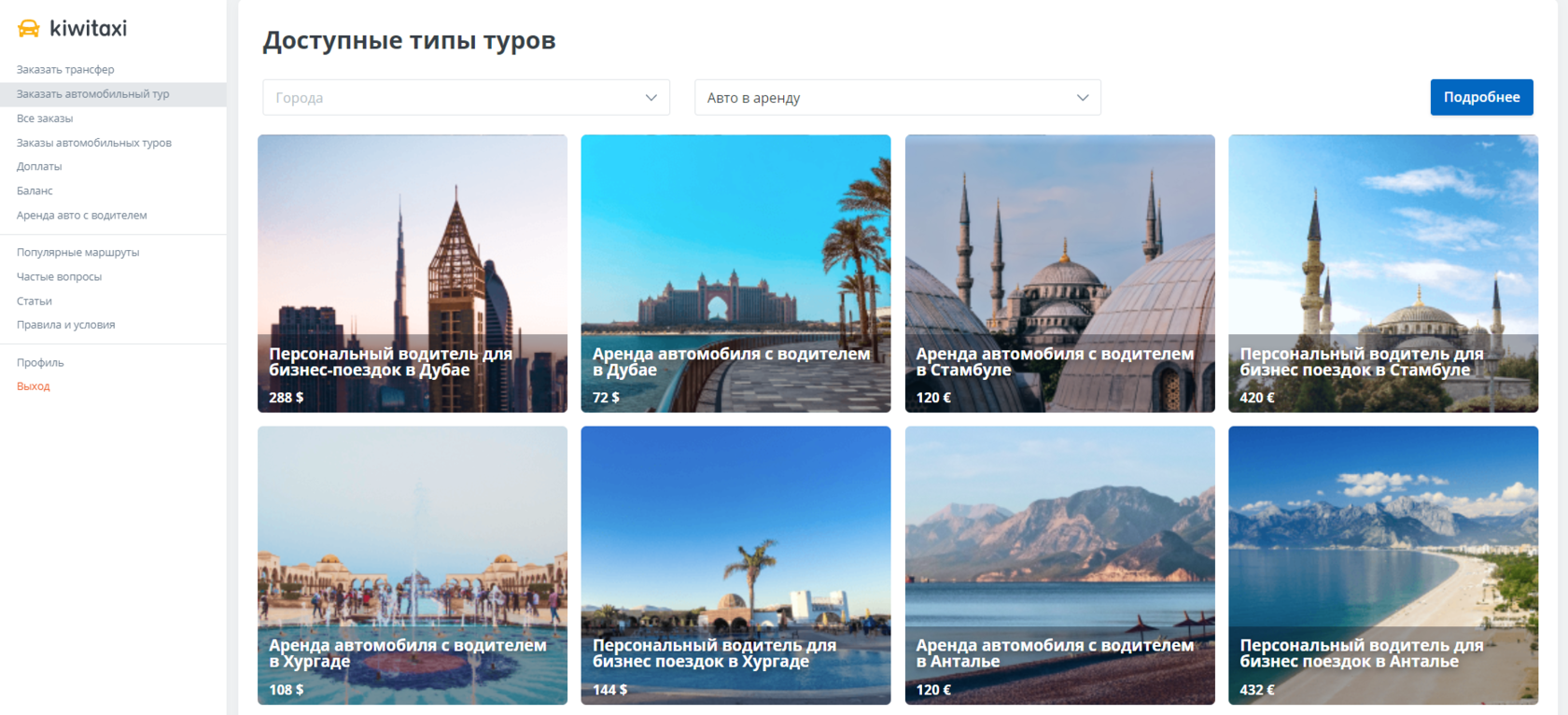The height and width of the screenshot is (715, 1568).
Task: Open Аренда авто с водителем link
Action: coord(82,216)
